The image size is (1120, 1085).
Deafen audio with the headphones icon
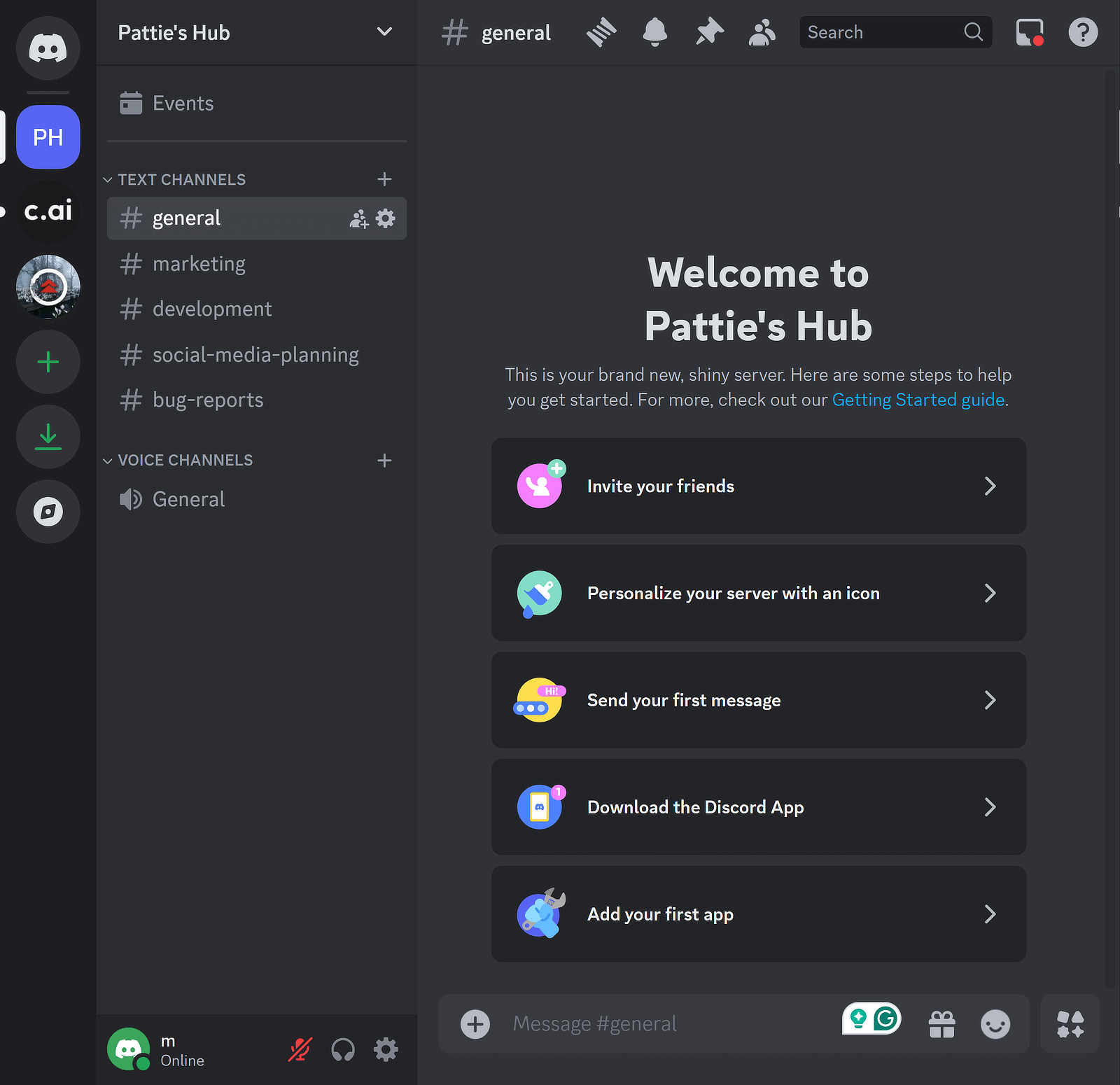342,1049
